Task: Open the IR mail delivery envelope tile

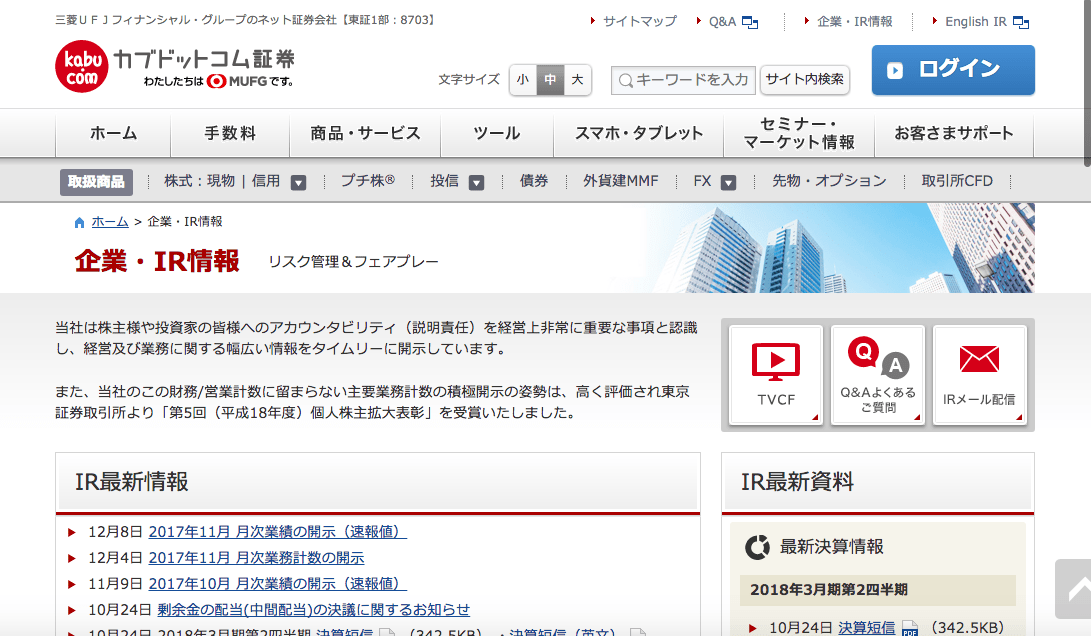Action: click(x=979, y=375)
